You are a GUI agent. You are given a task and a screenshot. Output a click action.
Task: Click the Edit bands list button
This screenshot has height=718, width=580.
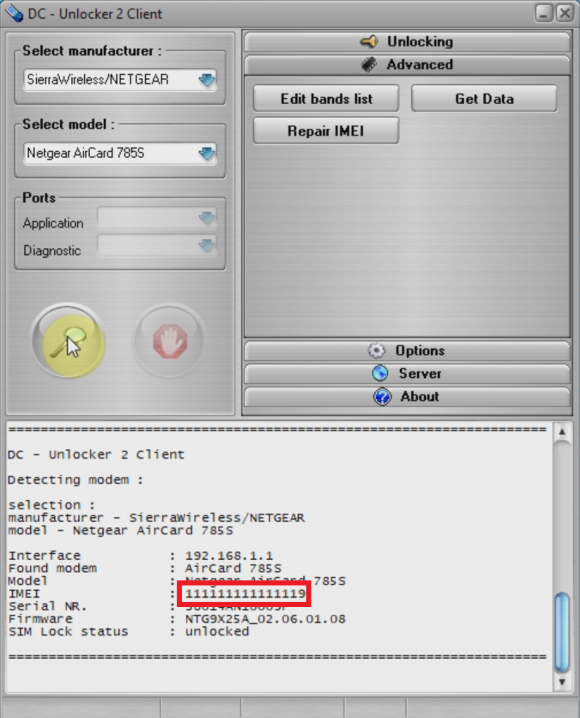326,98
